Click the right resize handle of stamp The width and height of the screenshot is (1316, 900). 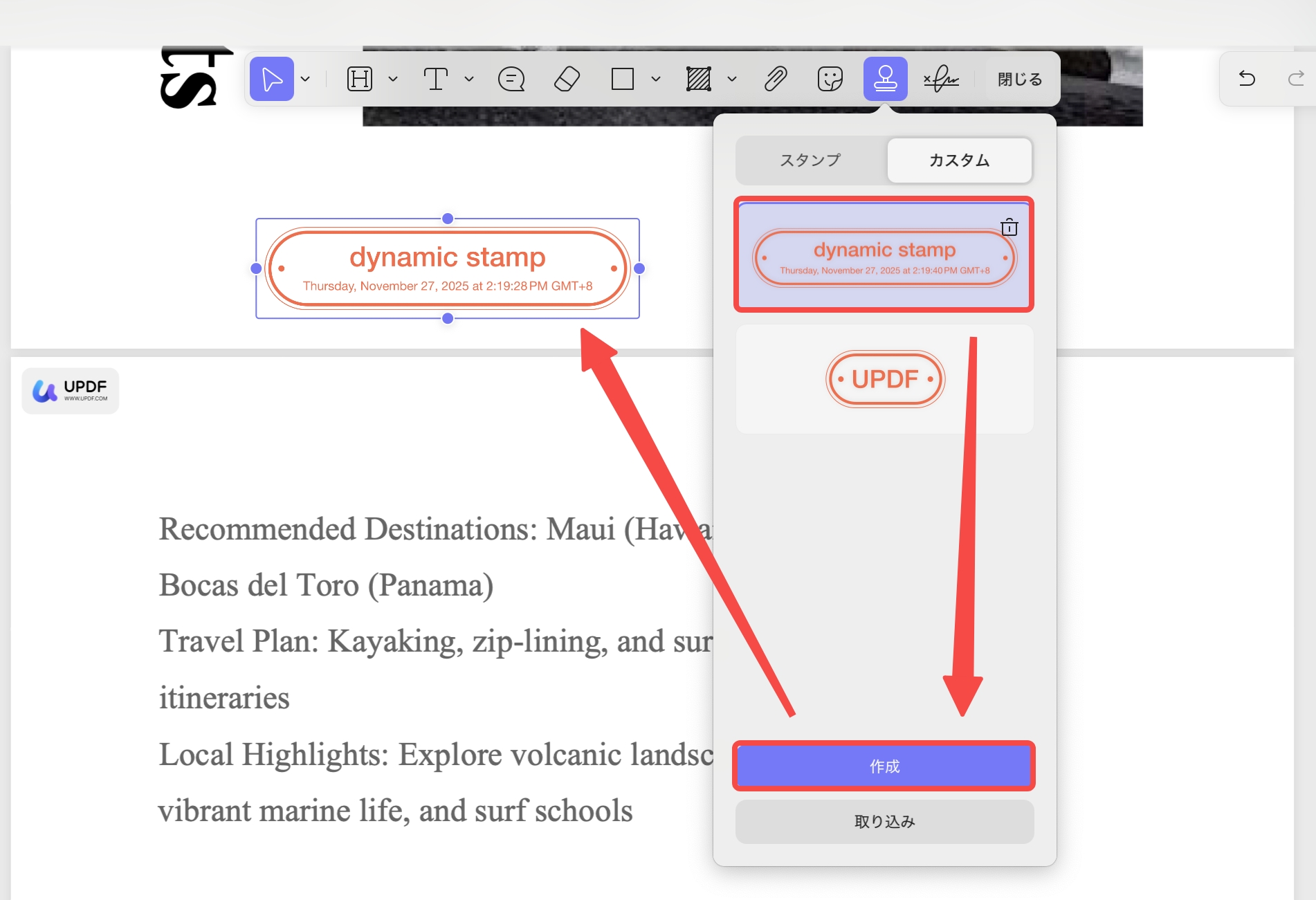(639, 268)
